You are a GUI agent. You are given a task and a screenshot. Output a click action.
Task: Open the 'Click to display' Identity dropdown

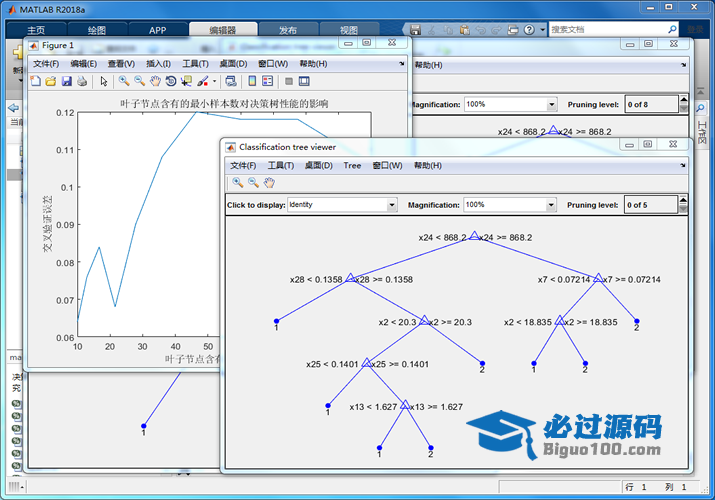[x=391, y=205]
